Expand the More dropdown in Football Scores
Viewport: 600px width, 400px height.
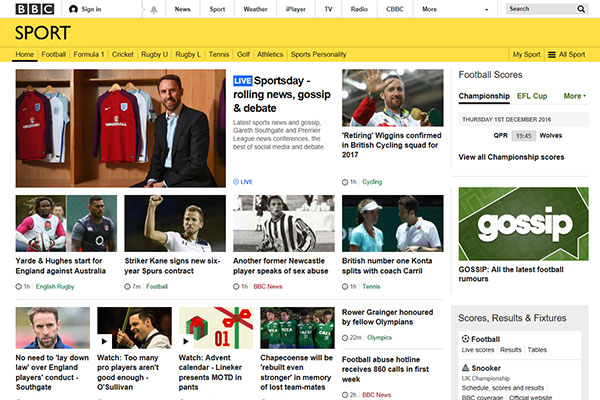(x=574, y=96)
